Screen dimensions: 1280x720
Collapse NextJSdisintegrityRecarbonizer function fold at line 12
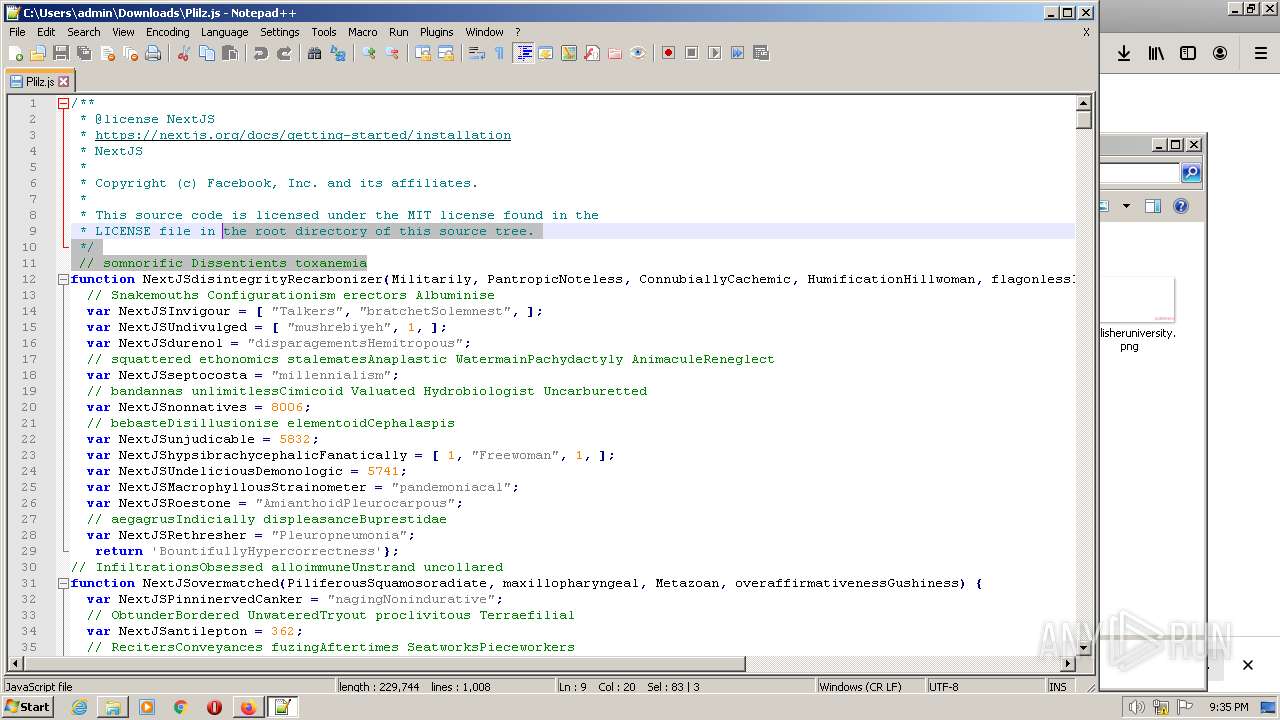63,279
